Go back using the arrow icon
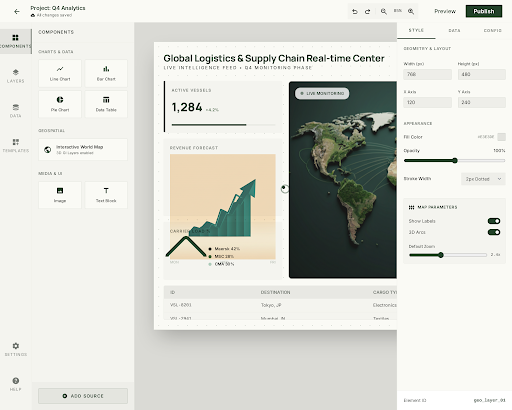The height and width of the screenshot is (410, 512). 17,12
